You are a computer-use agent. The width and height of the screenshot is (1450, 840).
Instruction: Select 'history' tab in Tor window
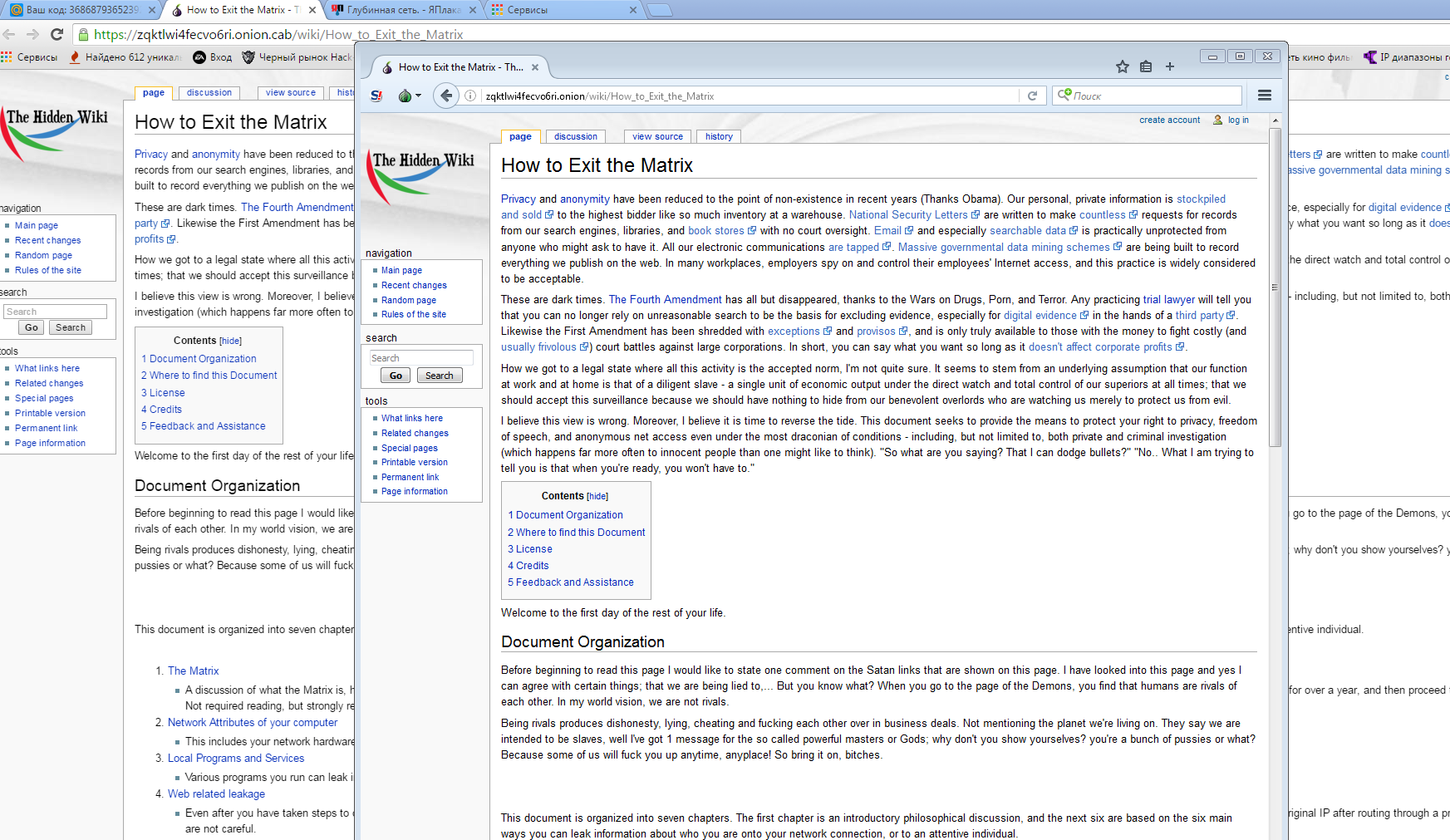pos(719,136)
